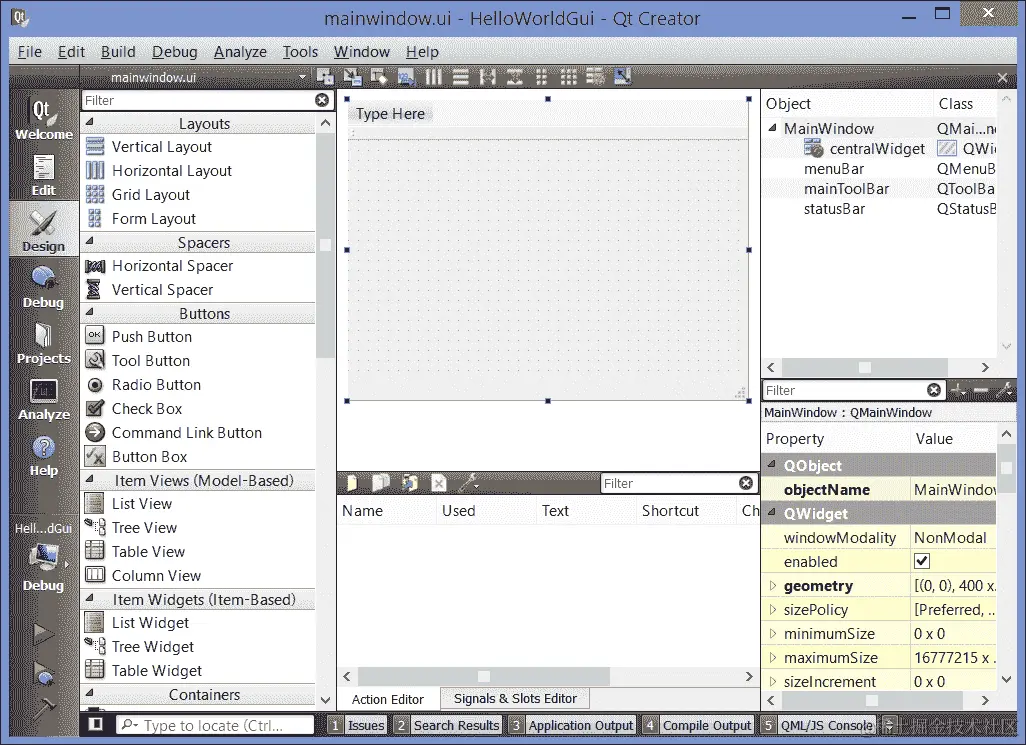The height and width of the screenshot is (745, 1026).
Task: Collapse the MainWindow item in Object inspector
Action: [772, 128]
